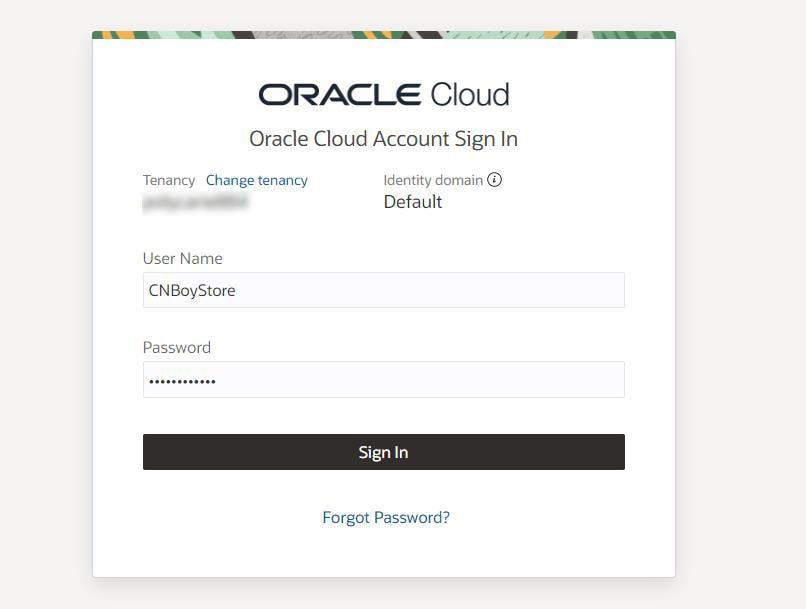The image size is (806, 609).
Task: Submit with the Sign In button
Action: [384, 452]
